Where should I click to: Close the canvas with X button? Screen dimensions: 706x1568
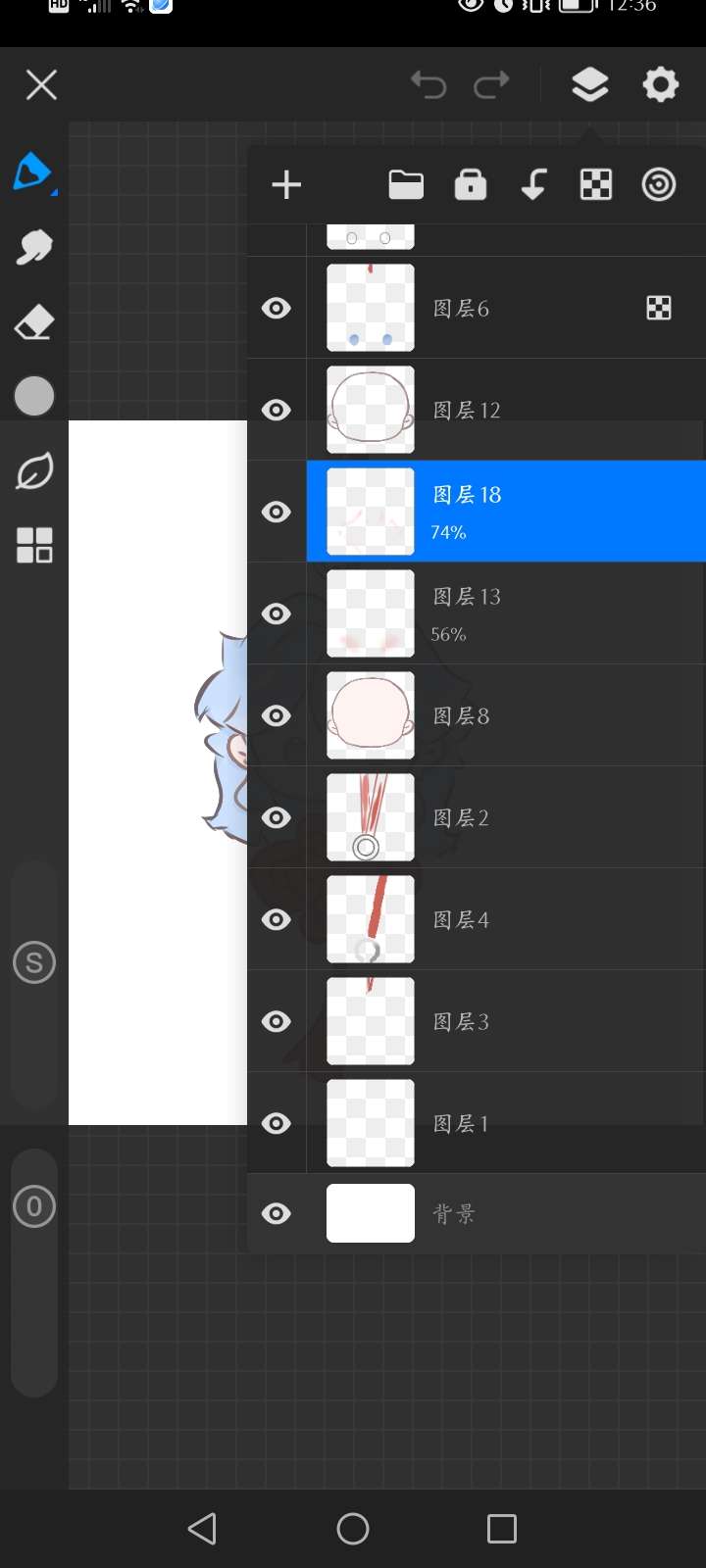click(41, 85)
